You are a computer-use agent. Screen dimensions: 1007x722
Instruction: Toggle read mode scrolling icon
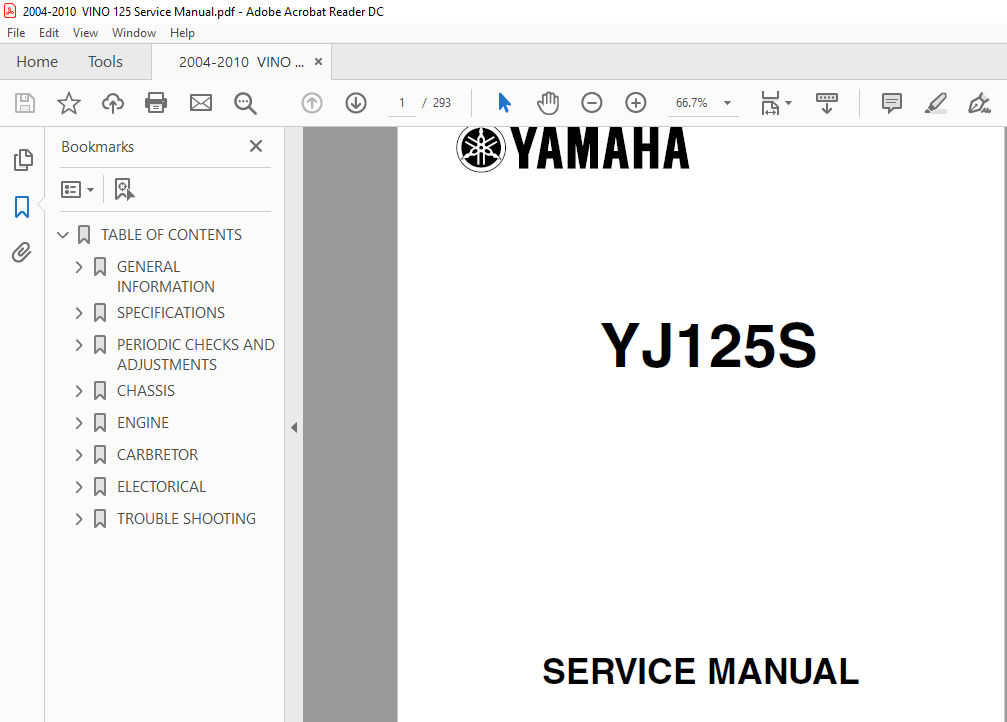pos(827,103)
